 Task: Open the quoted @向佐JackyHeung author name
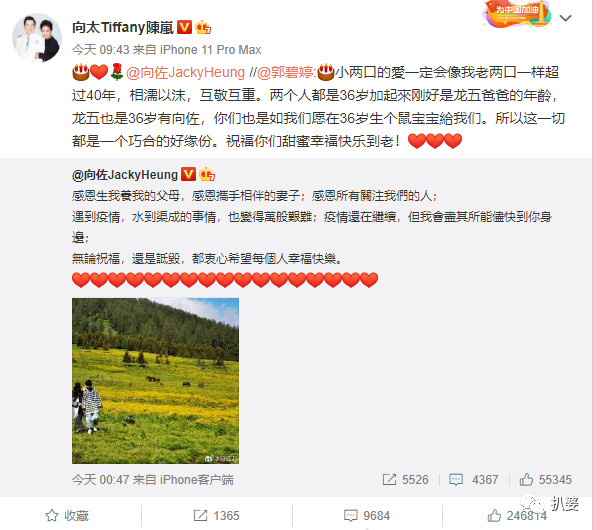click(125, 175)
